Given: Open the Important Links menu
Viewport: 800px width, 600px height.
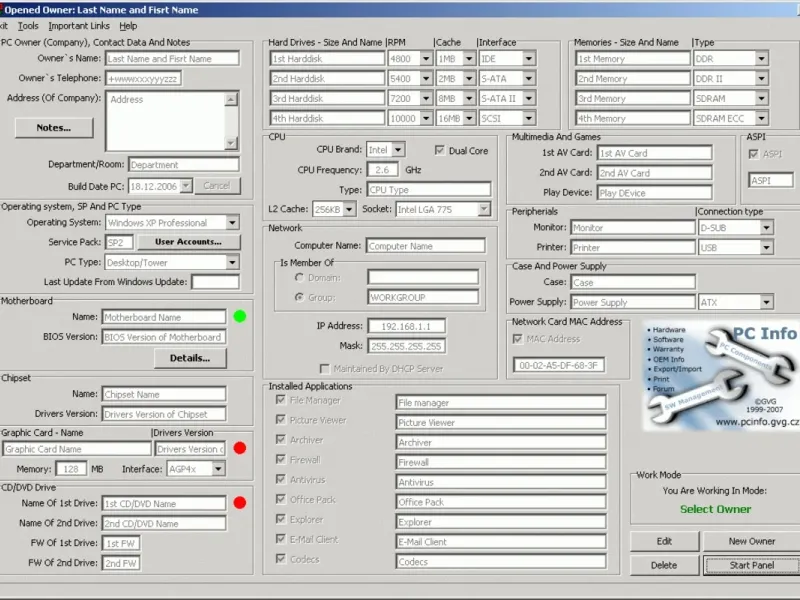Looking at the screenshot, I should coord(81,26).
